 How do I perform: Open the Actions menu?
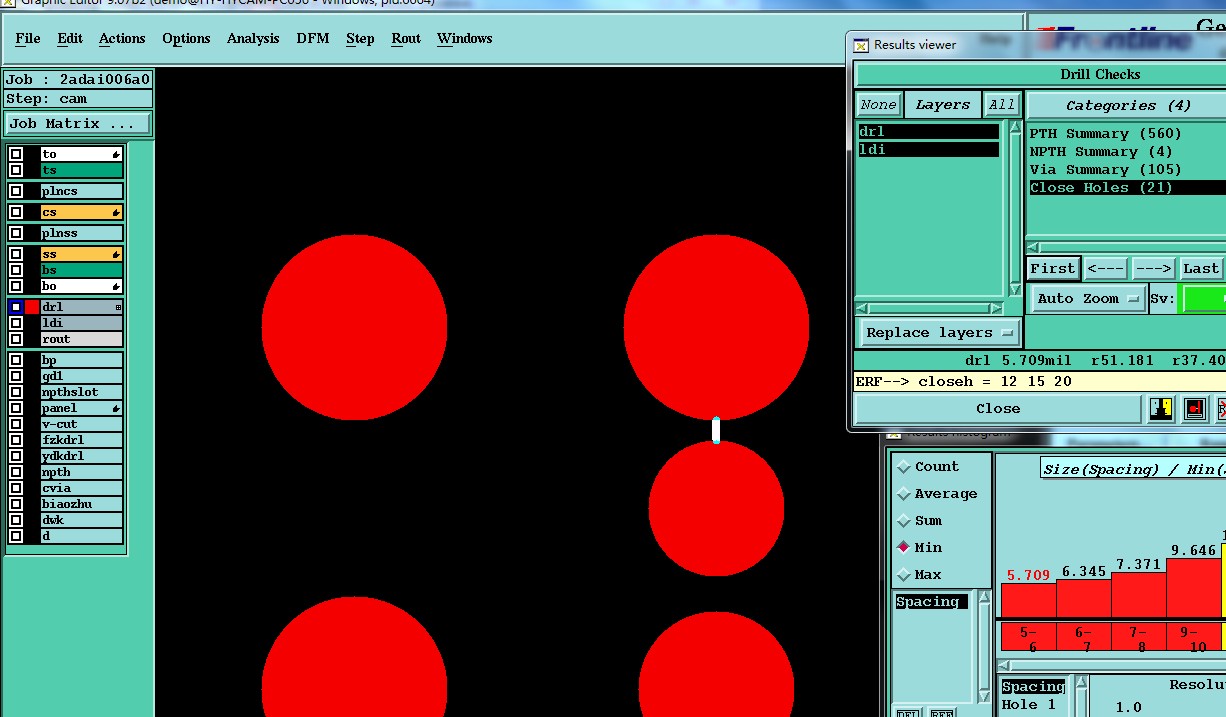[x=122, y=38]
